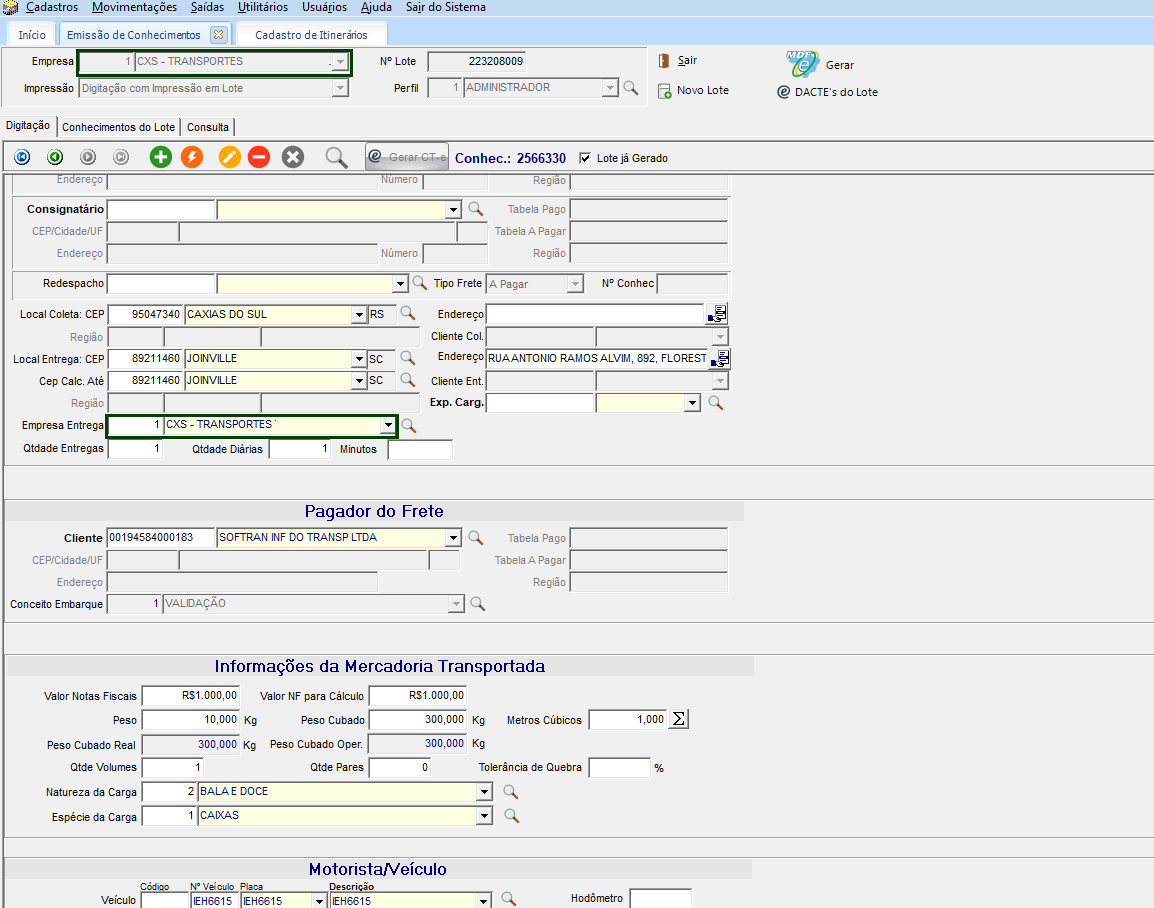Click the Valor Notas Fiscais input field

191,695
